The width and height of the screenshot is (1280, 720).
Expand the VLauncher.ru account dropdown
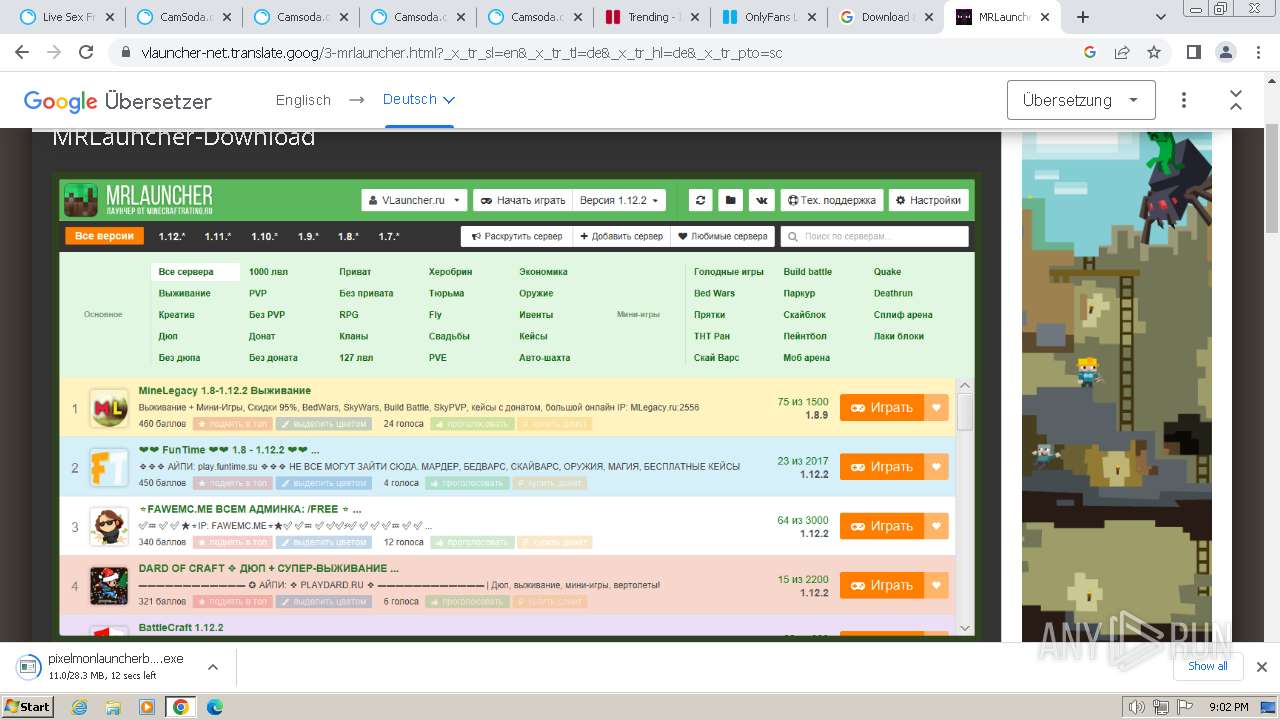pos(414,200)
